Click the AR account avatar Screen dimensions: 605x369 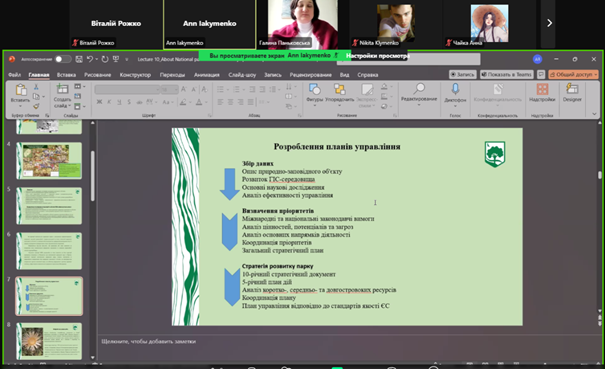(x=537, y=59)
